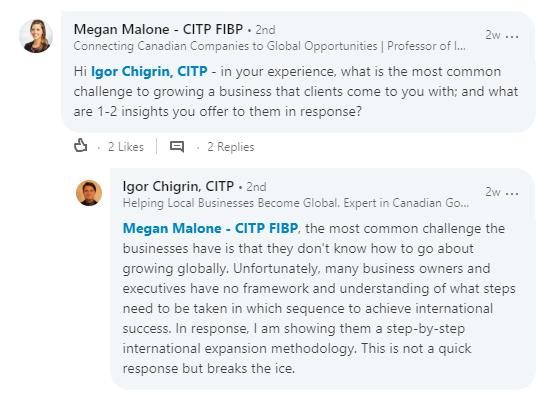The width and height of the screenshot is (550, 395).
Task: Open the three-dot menu on Megan's comment
Action: coord(512,36)
